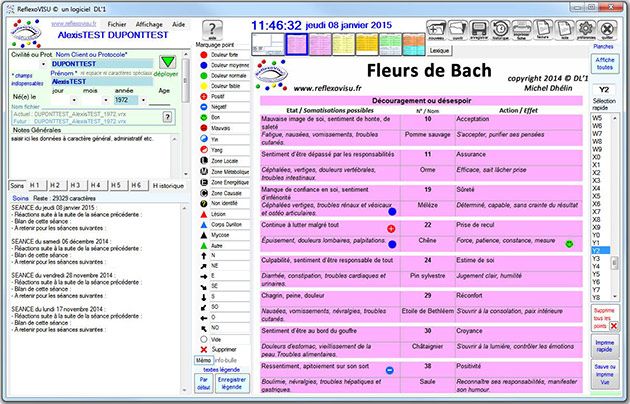
Task: Create a new file with the nouveau icon
Action: tap(436, 30)
